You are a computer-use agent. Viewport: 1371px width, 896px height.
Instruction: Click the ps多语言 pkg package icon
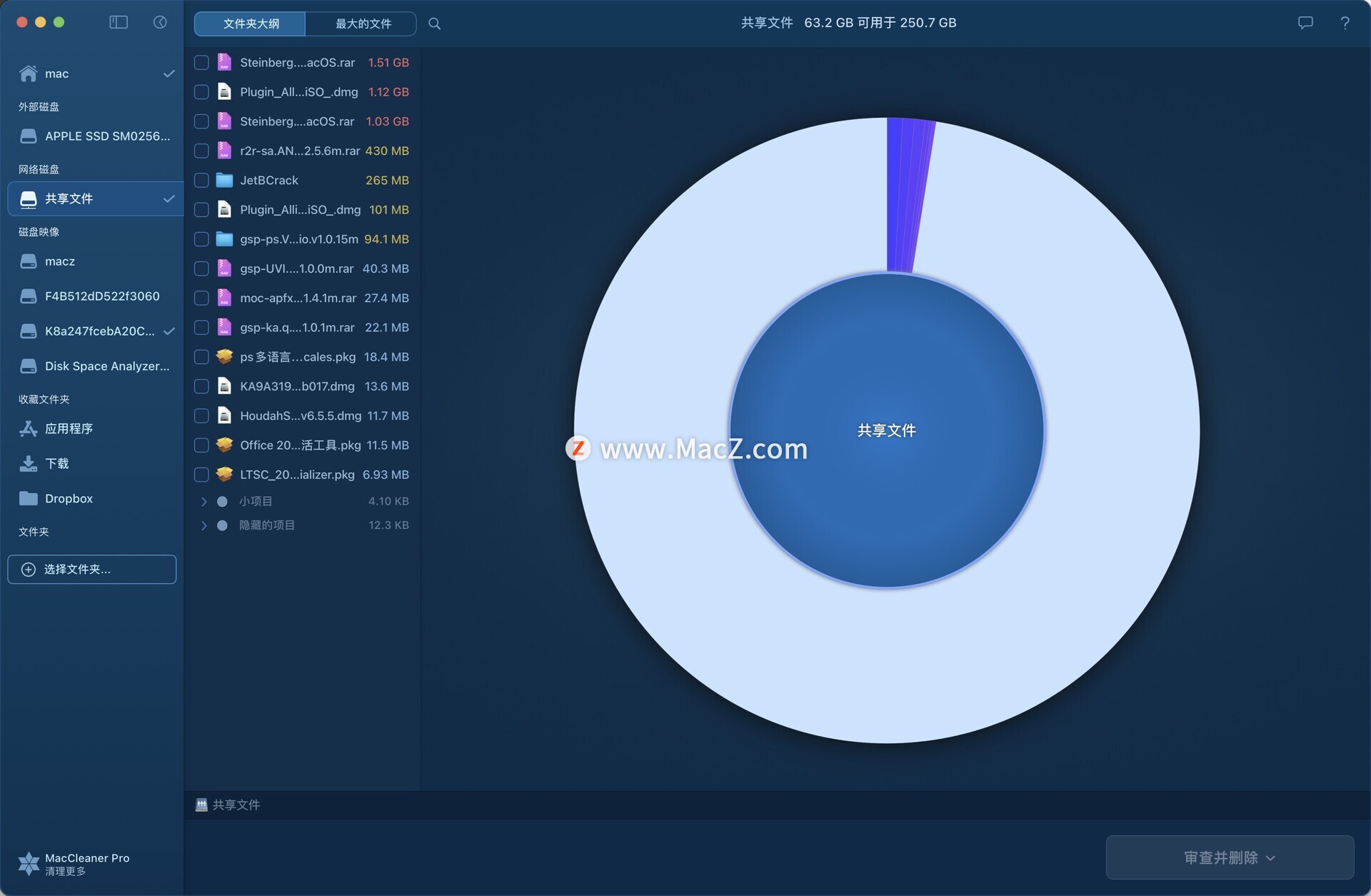pyautogui.click(x=224, y=356)
